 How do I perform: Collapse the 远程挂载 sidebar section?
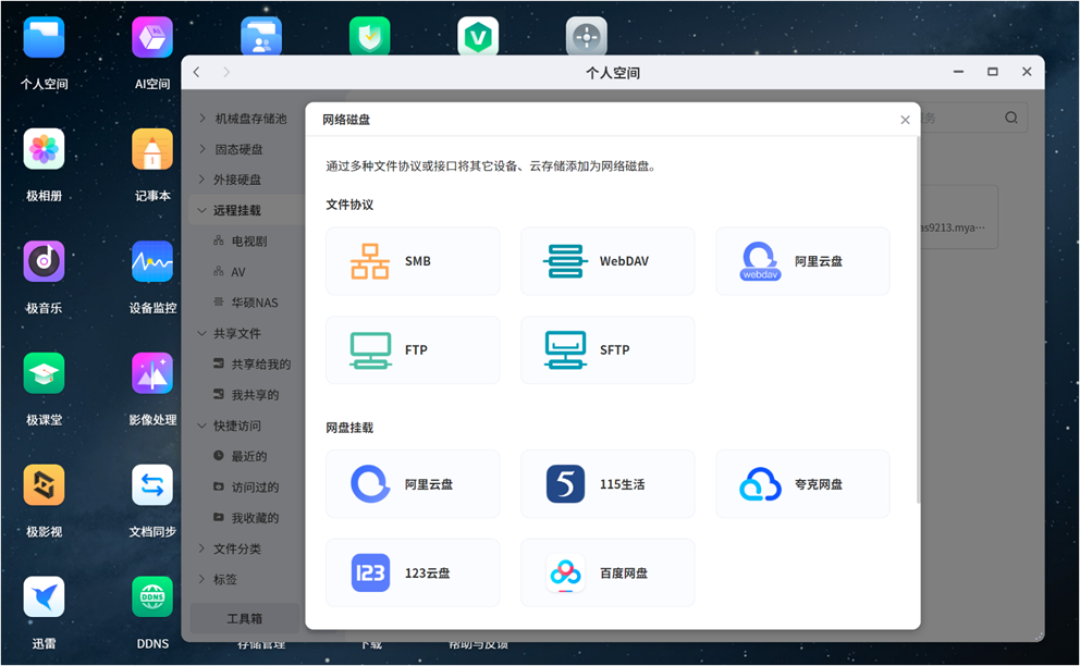point(202,210)
